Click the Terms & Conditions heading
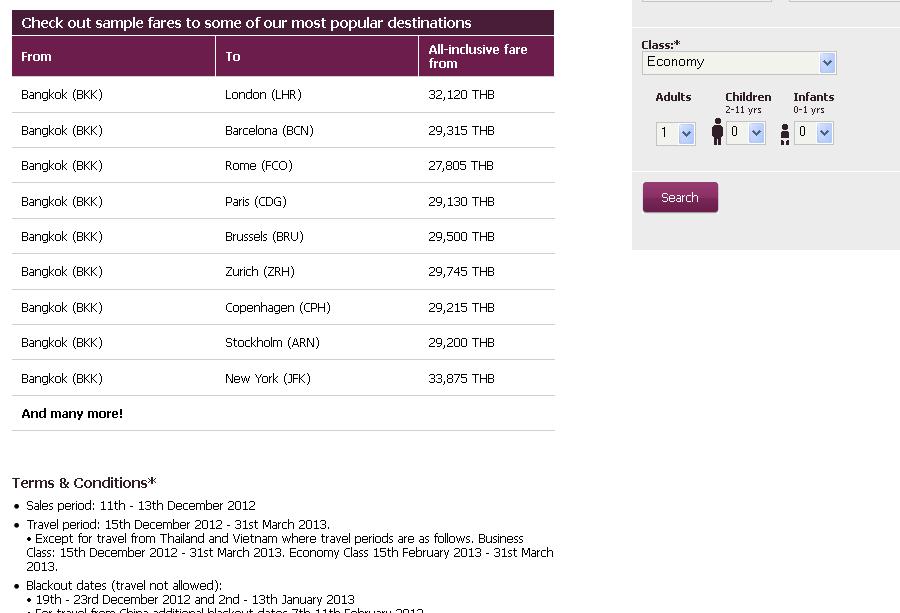Screen dimensions: 900x613 tap(84, 483)
